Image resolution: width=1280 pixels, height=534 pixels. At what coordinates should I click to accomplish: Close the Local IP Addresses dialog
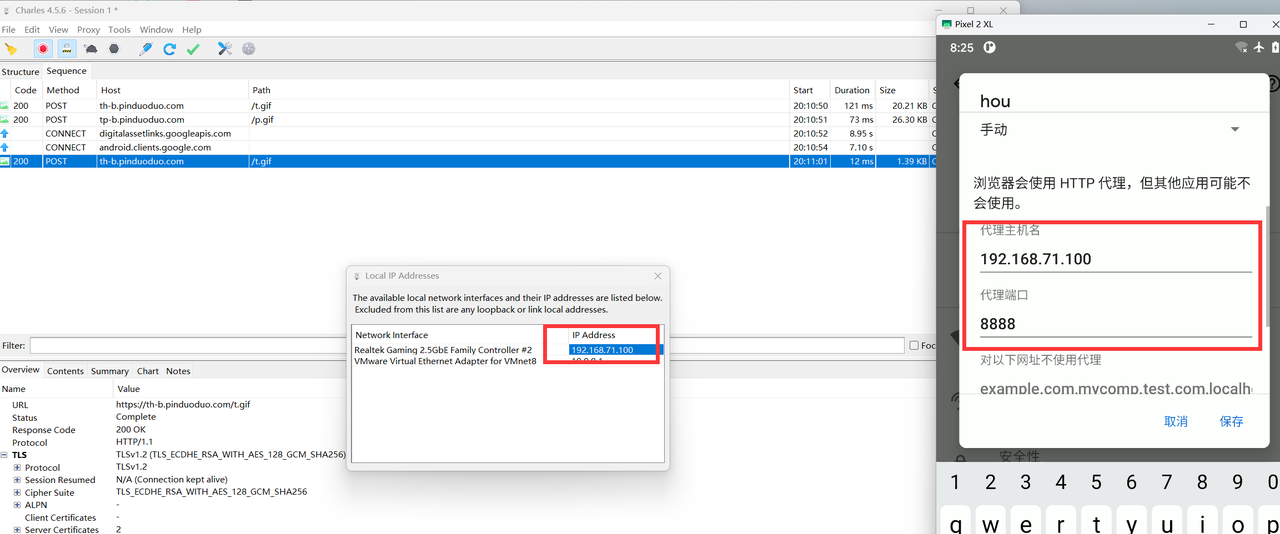[x=657, y=276]
